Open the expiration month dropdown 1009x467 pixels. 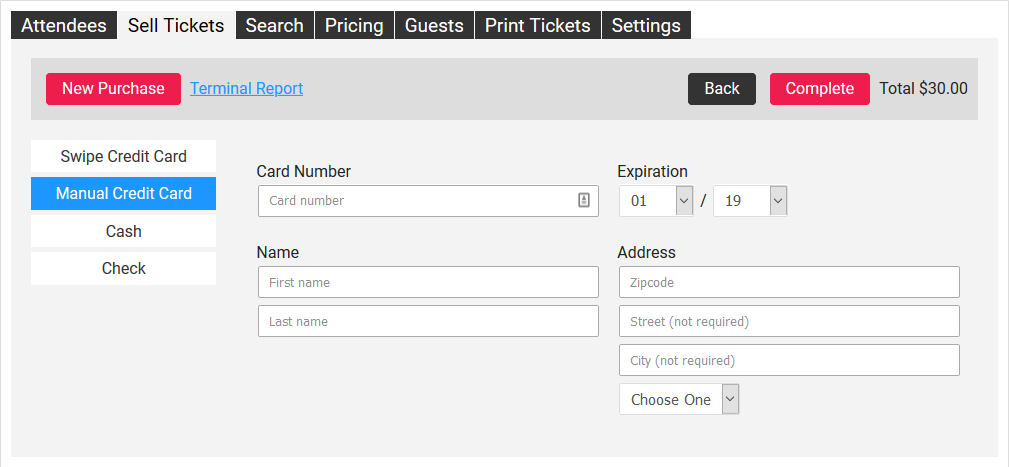point(656,201)
